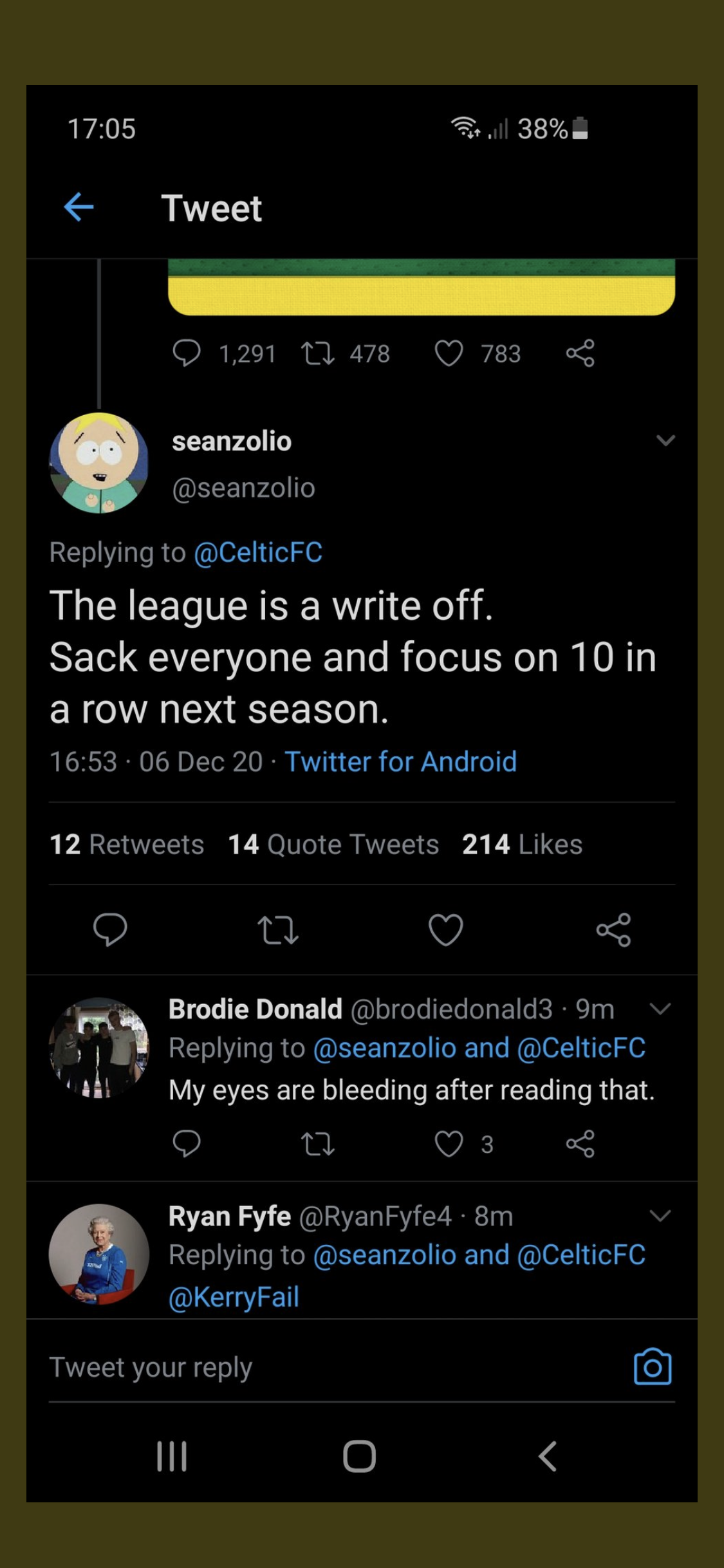Viewport: 724px width, 1568px height.
Task: Retweet the parent tweet with 478 retweets
Action: pyautogui.click(x=318, y=353)
